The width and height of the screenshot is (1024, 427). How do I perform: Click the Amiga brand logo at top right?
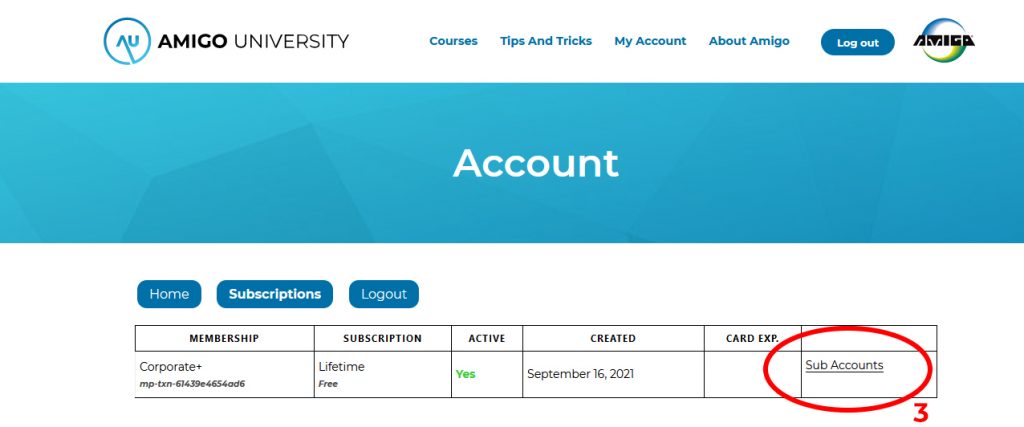[944, 40]
